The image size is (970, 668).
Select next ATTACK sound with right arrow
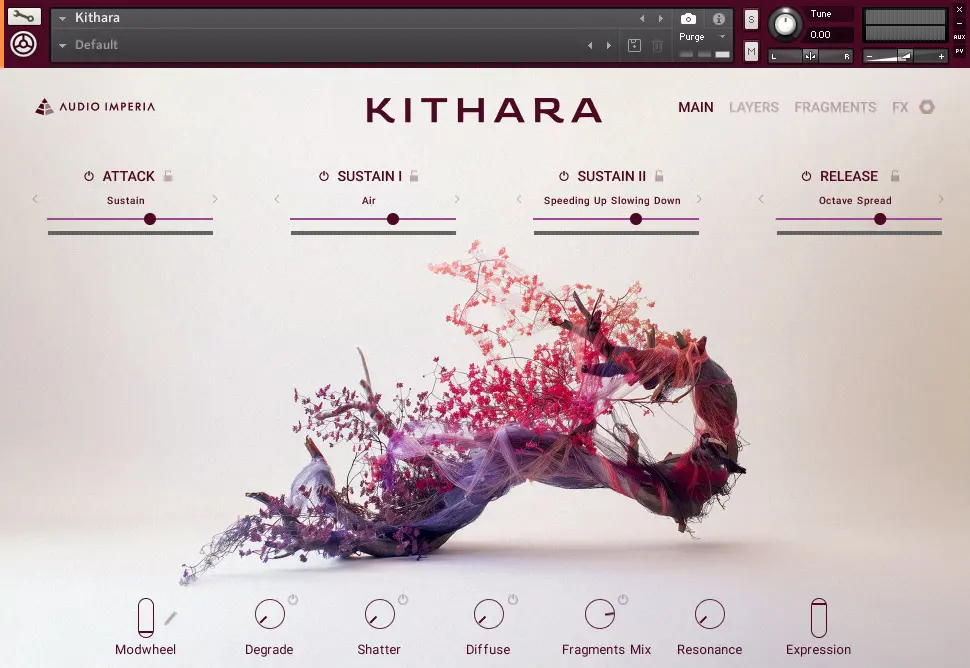(215, 199)
